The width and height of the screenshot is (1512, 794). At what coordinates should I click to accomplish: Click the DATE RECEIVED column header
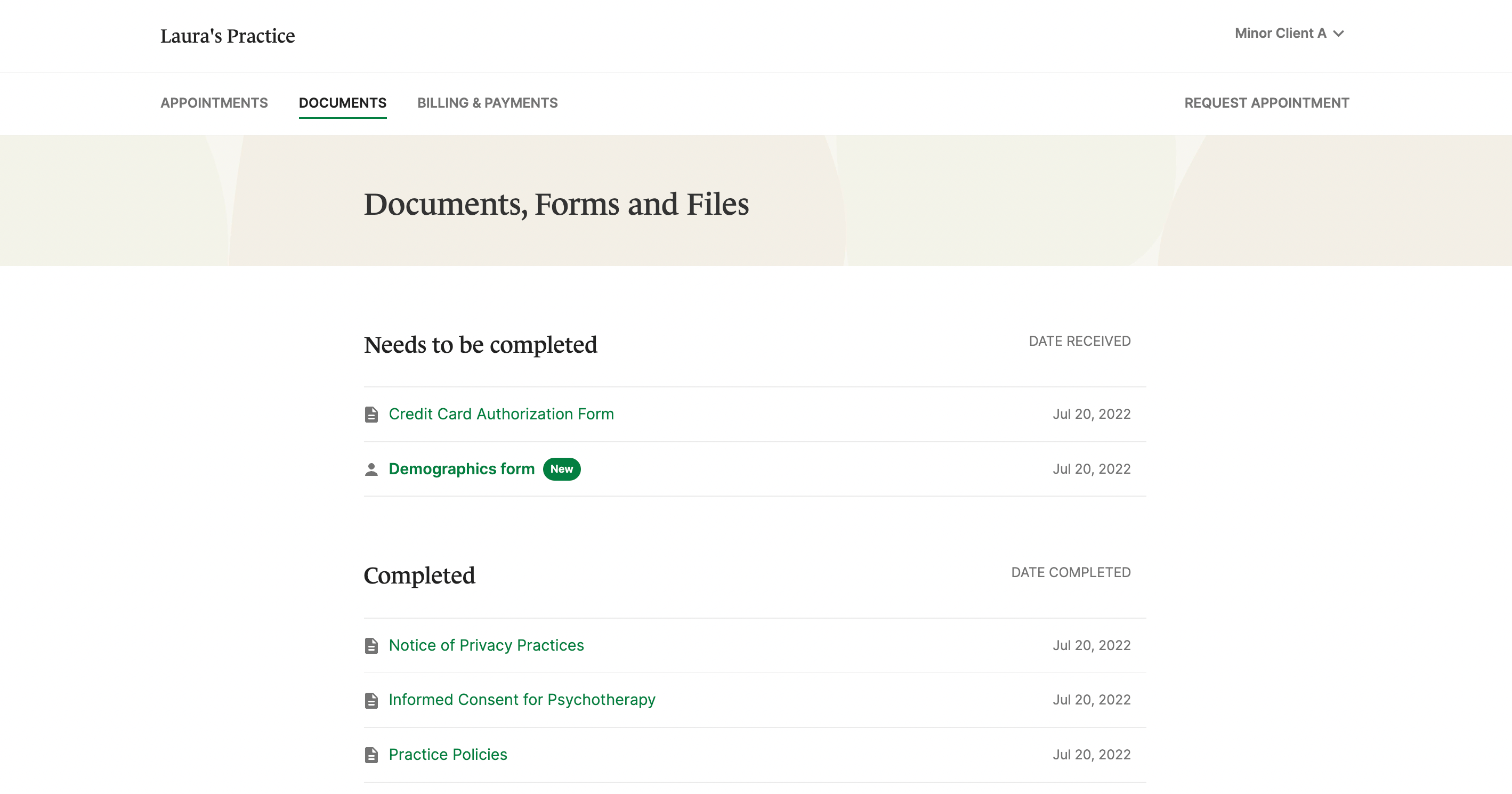pyautogui.click(x=1079, y=341)
